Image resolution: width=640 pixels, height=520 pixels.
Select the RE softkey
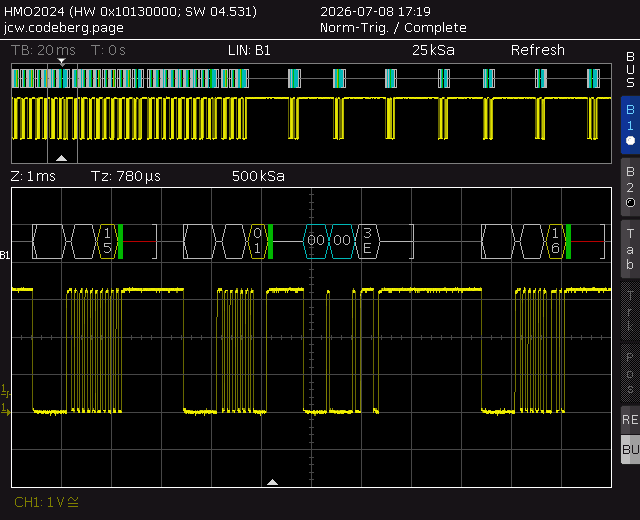pyautogui.click(x=630, y=420)
